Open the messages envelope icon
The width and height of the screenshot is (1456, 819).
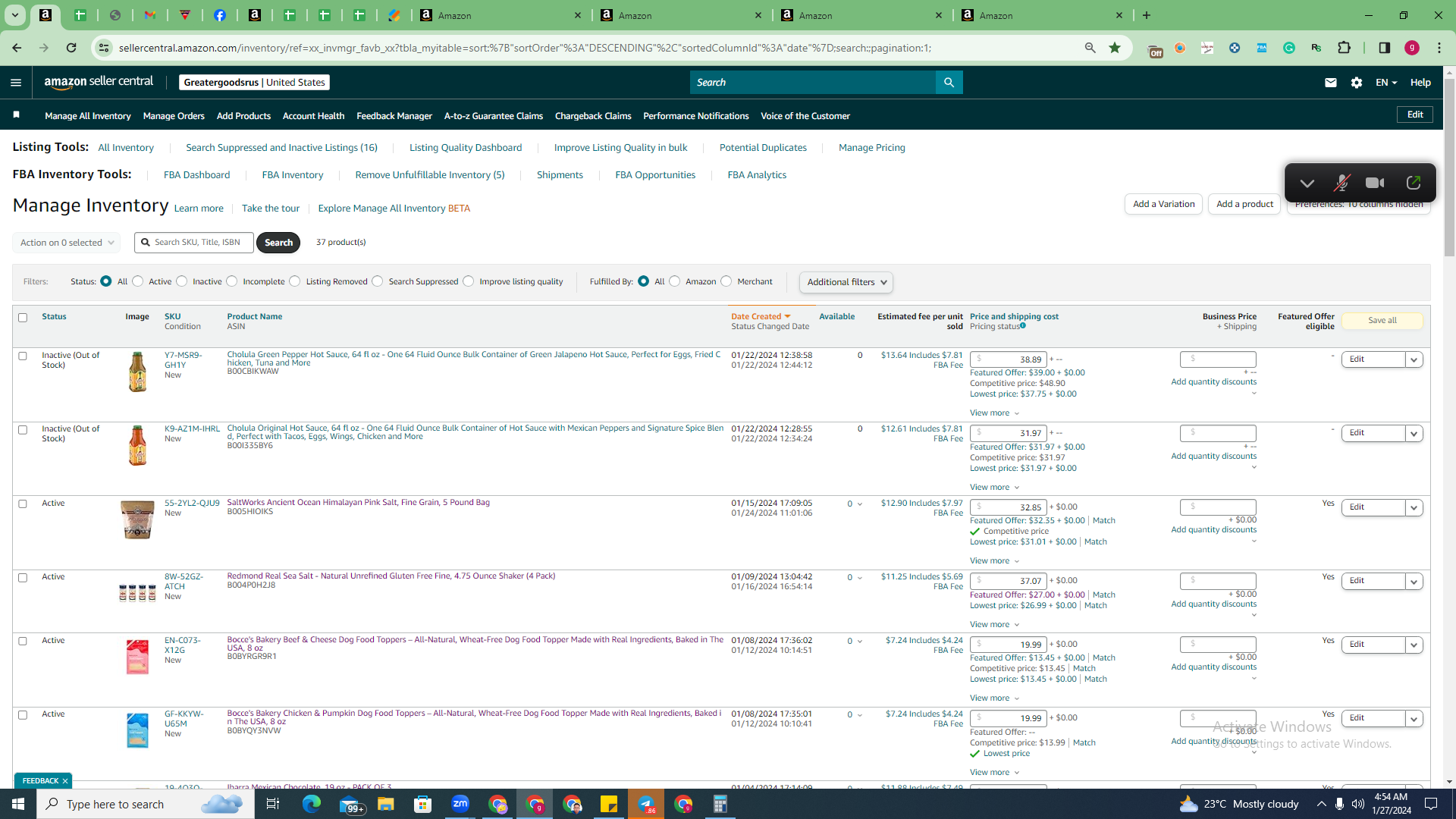pyautogui.click(x=1331, y=83)
